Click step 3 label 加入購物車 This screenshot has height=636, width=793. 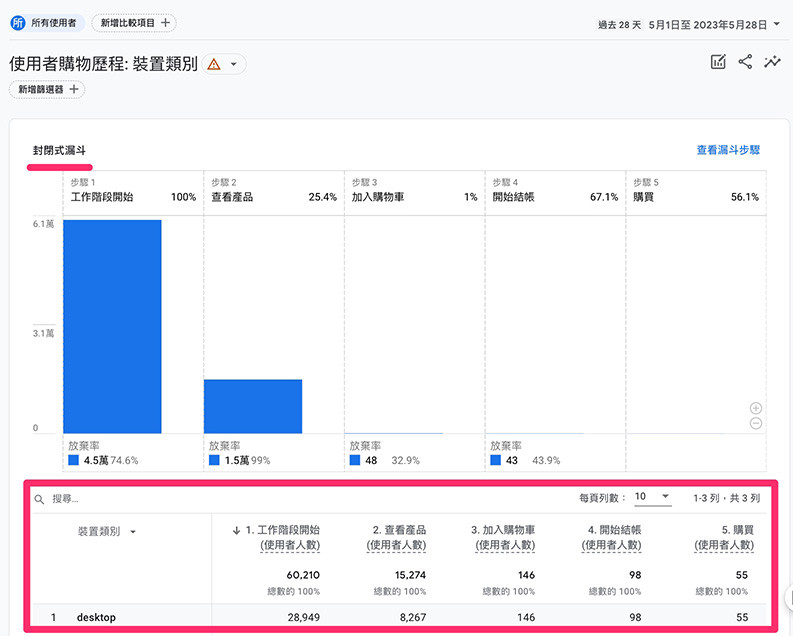pos(378,197)
